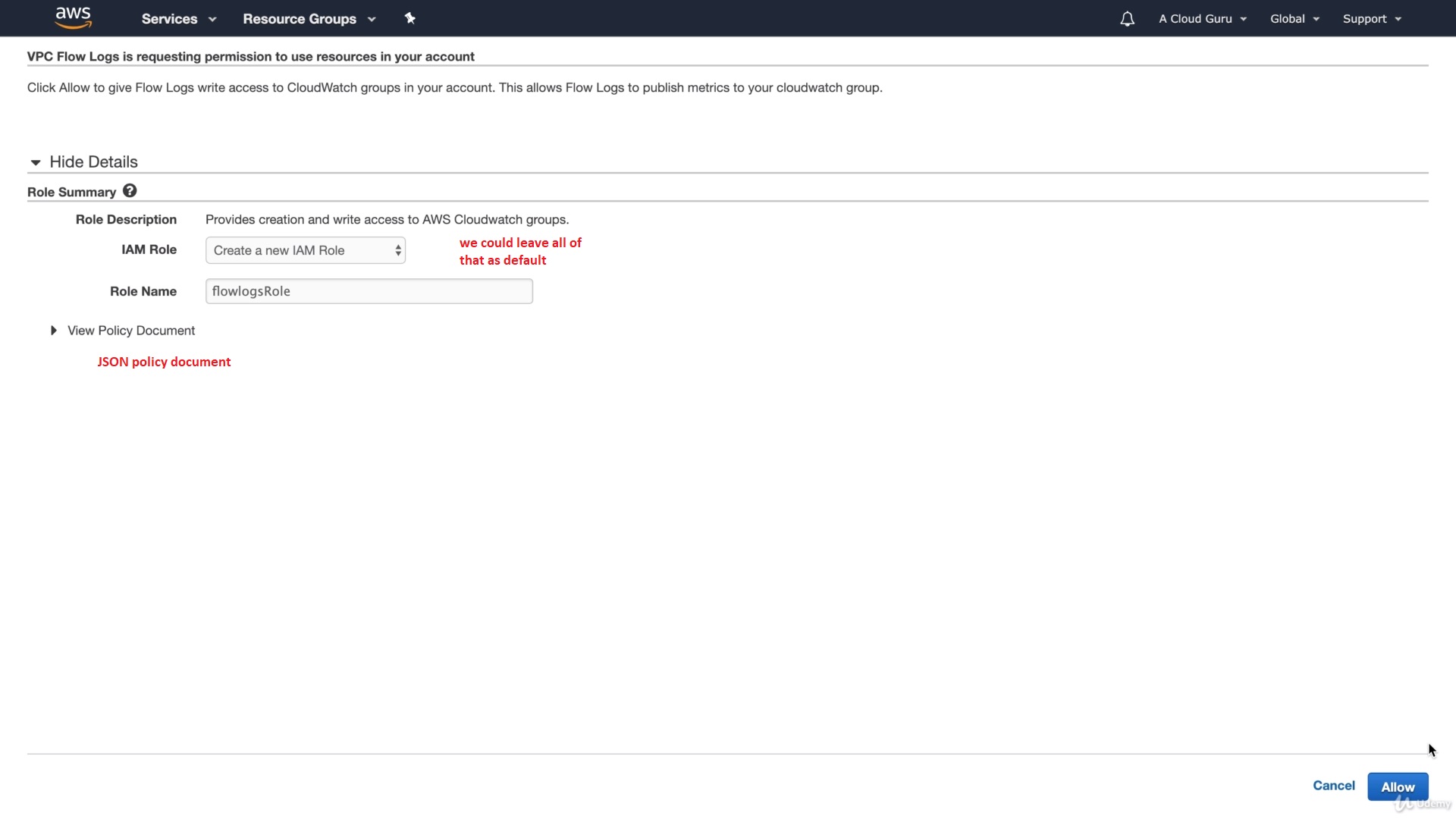Screen dimensions: 1456x819
Task: Click the pin shortcut icon in navbar
Action: [x=410, y=18]
